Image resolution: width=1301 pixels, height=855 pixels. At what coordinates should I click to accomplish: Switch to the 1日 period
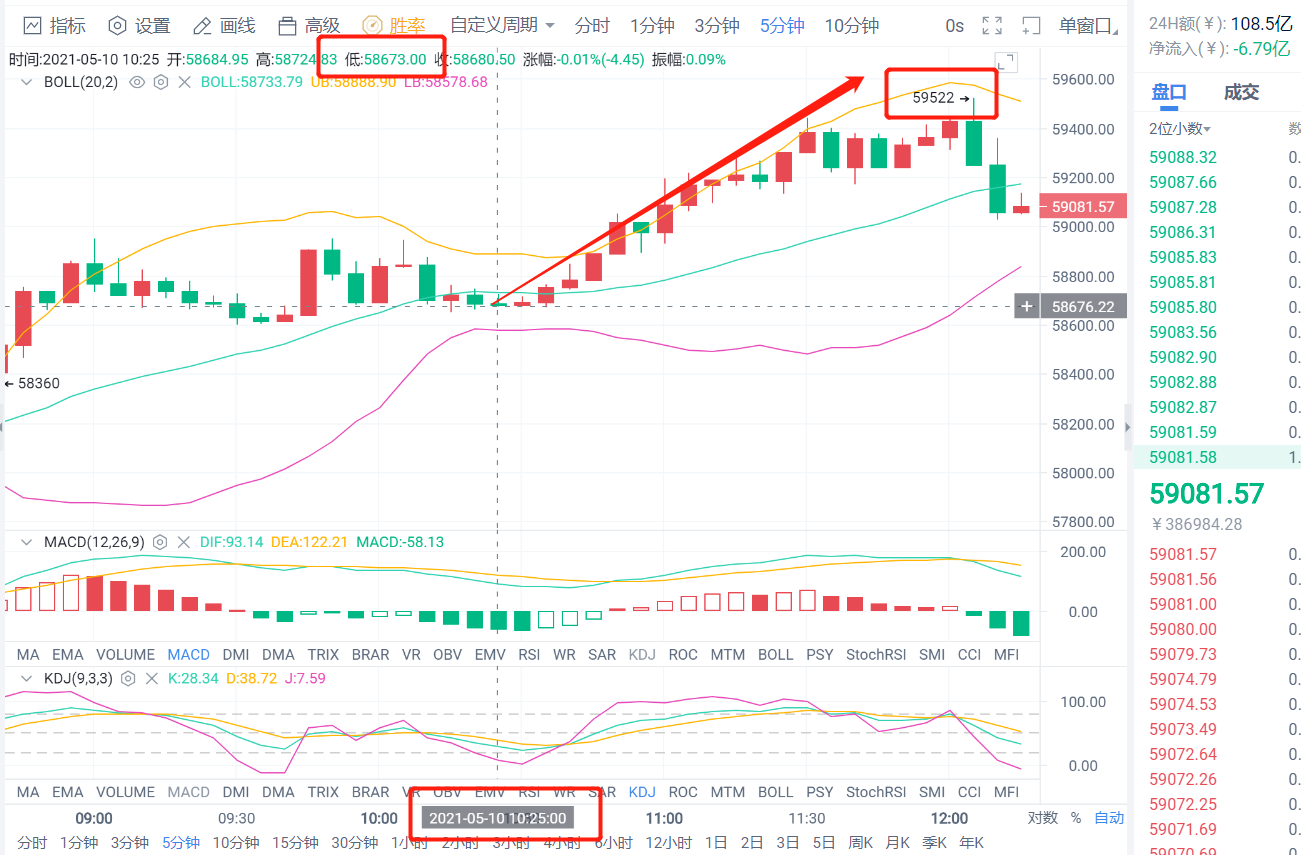[x=716, y=843]
